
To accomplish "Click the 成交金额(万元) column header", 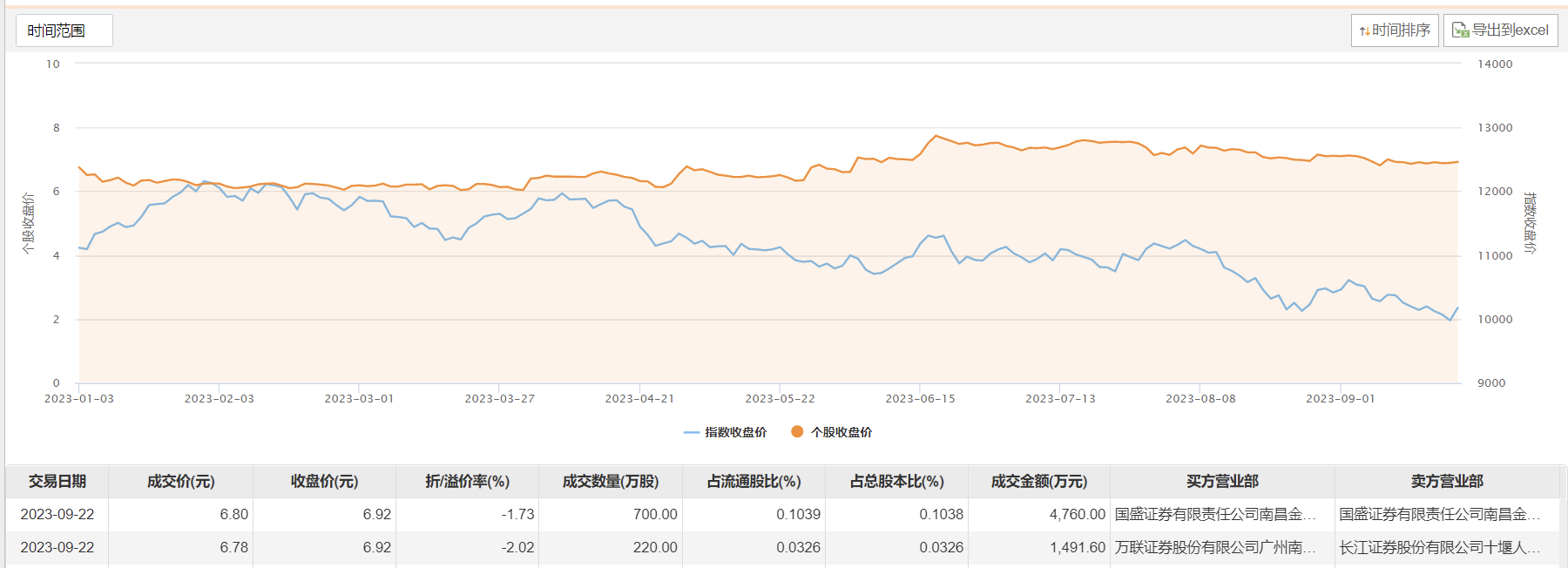I will [1038, 482].
